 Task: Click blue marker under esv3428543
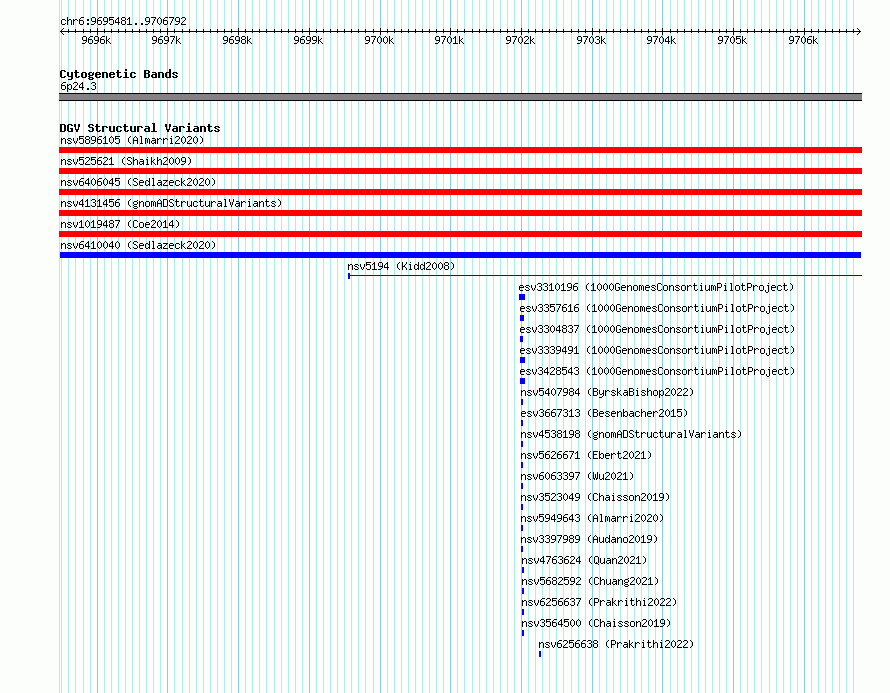coord(523,381)
